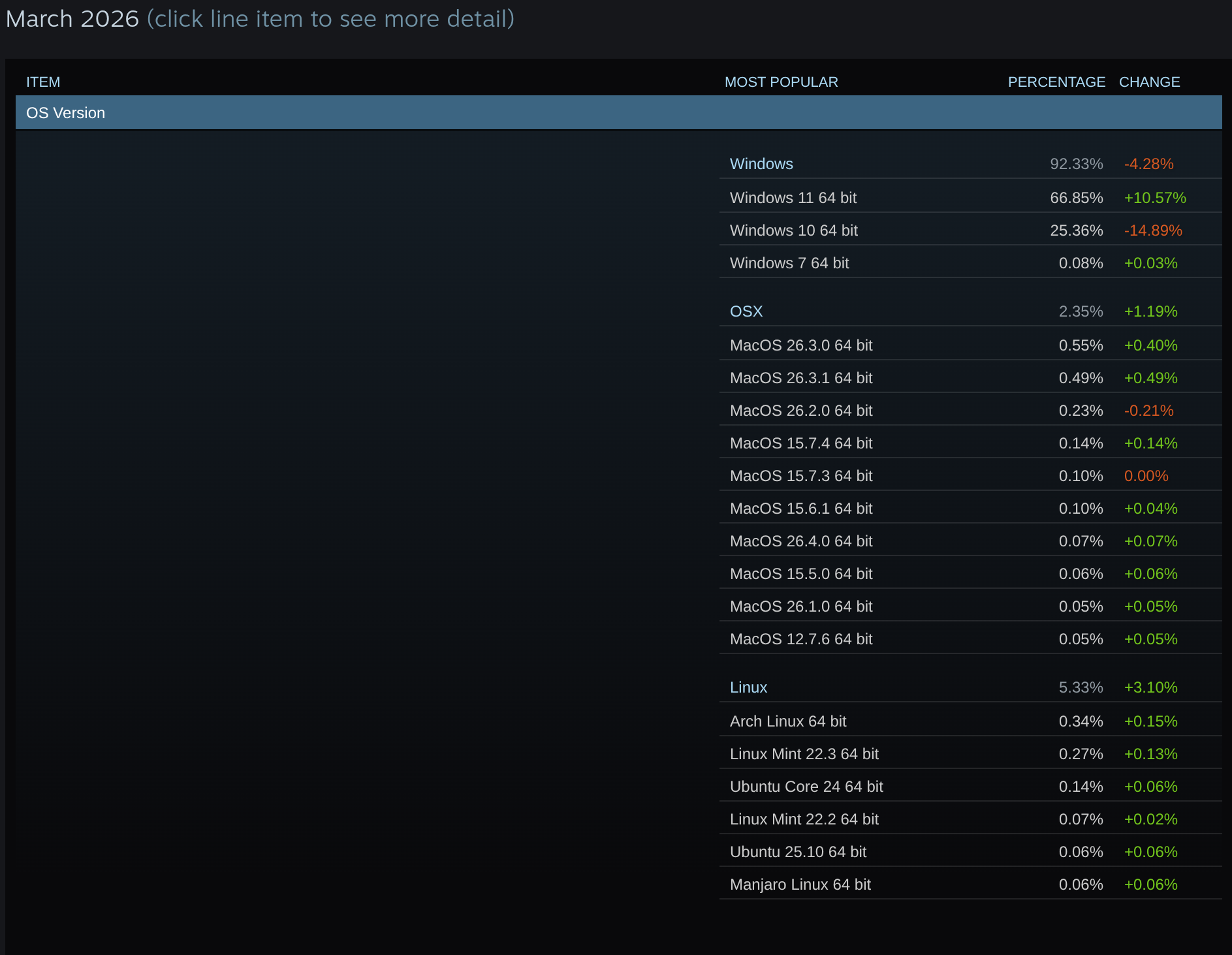Click the -0.21% change value

pyautogui.click(x=1149, y=411)
